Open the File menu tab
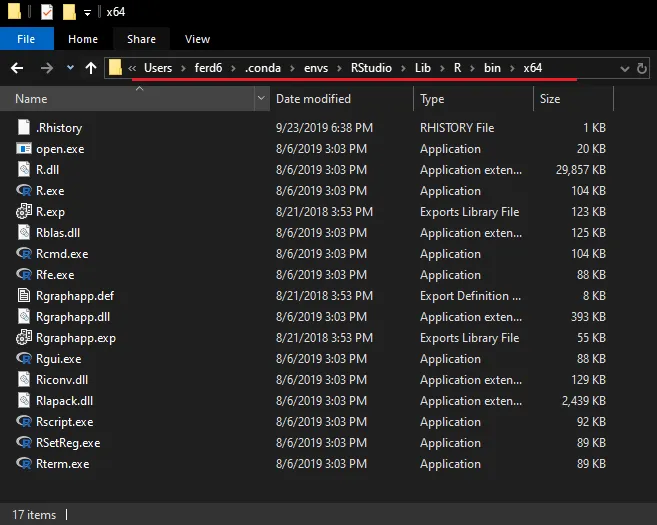Image resolution: width=657 pixels, height=525 pixels. click(26, 39)
